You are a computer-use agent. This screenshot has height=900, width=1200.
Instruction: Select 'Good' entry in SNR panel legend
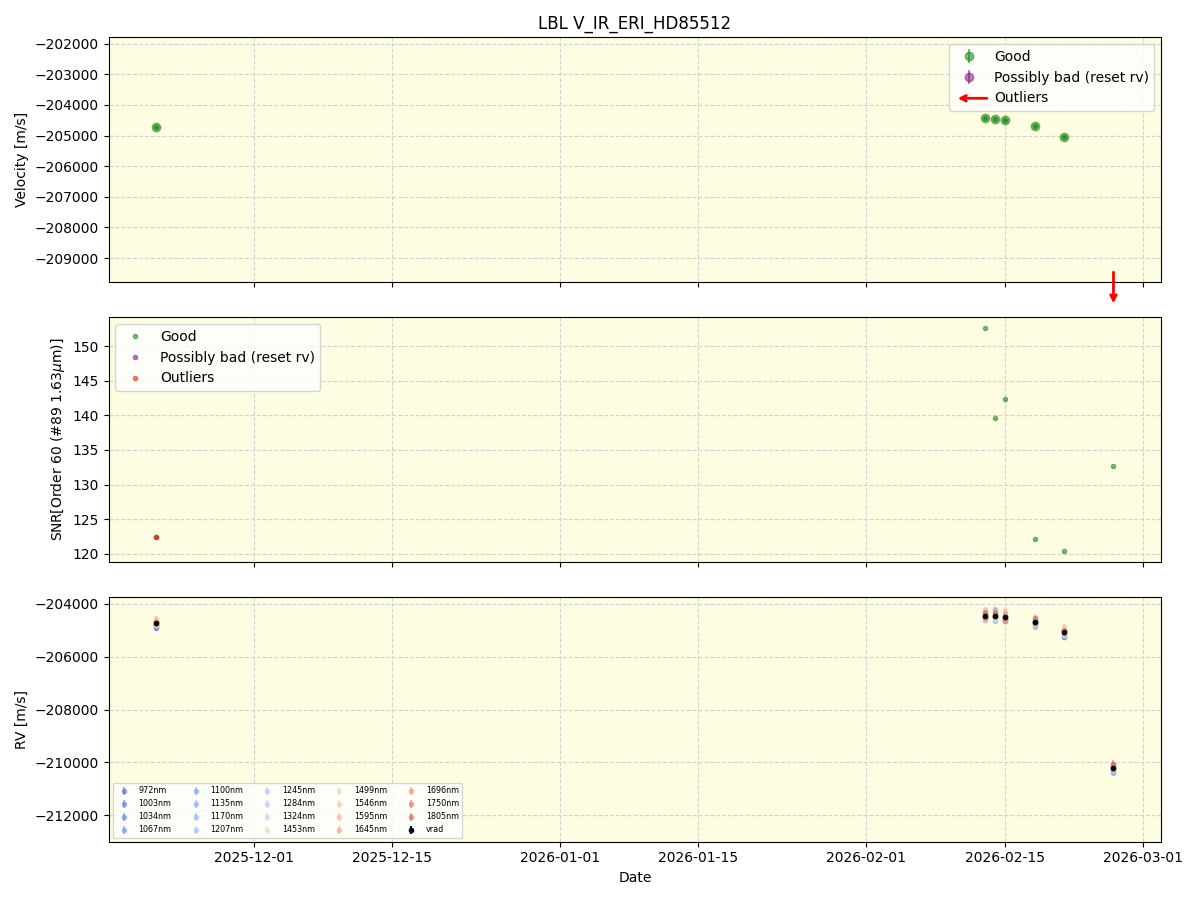(x=178, y=337)
